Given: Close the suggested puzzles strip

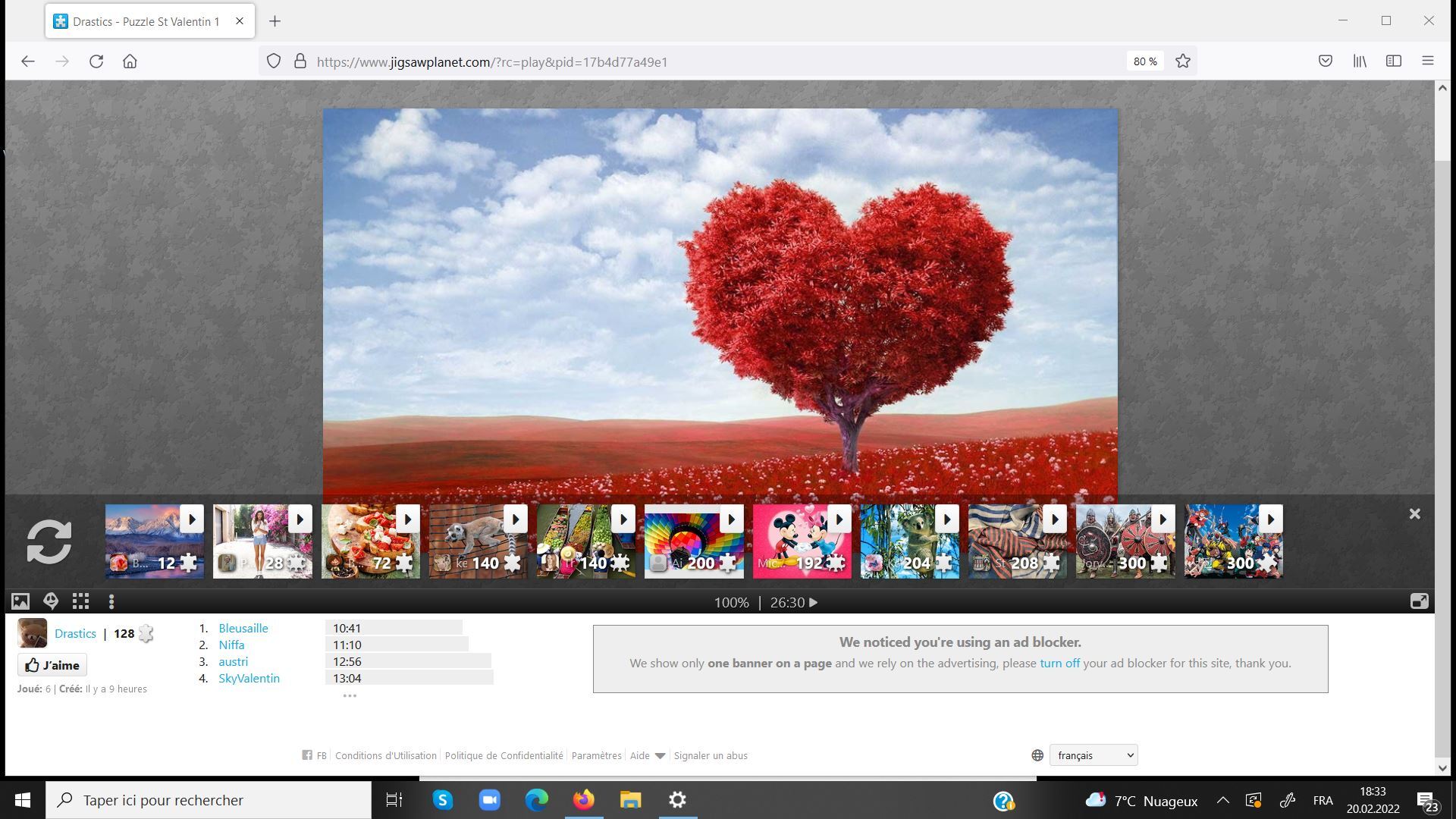Looking at the screenshot, I should click(x=1414, y=514).
